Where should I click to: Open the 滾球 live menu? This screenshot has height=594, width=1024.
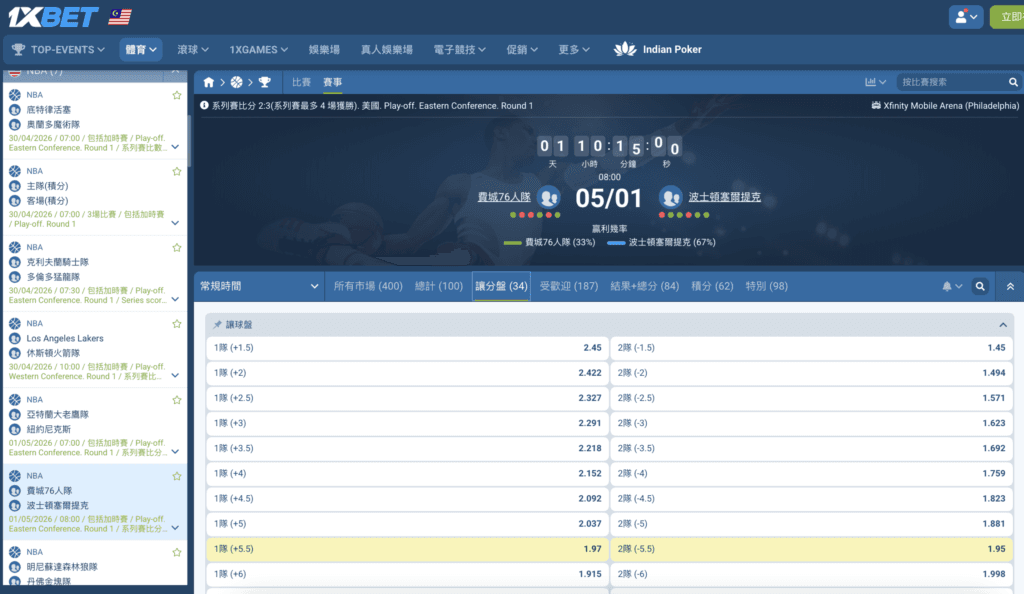click(193, 50)
